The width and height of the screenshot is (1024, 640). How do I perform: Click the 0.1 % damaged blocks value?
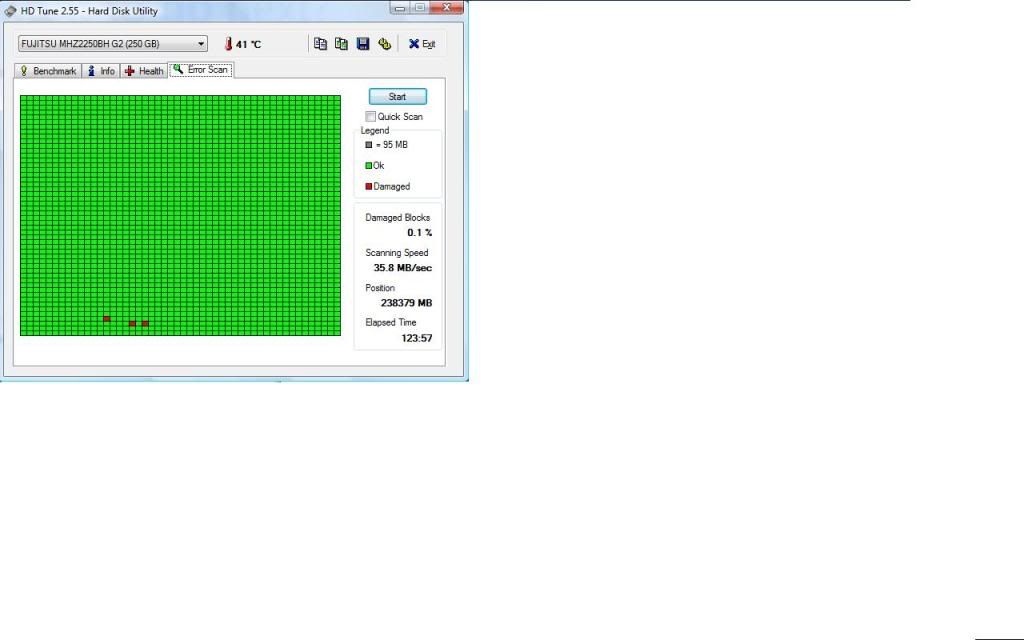419,232
